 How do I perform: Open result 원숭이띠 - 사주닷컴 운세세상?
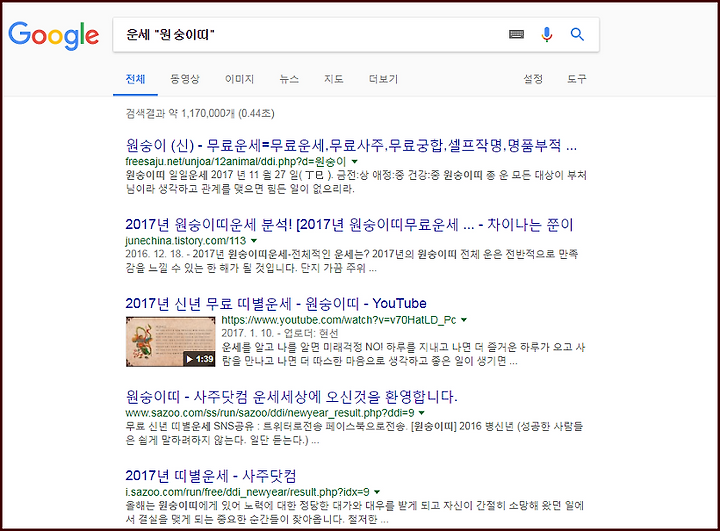pos(292,397)
